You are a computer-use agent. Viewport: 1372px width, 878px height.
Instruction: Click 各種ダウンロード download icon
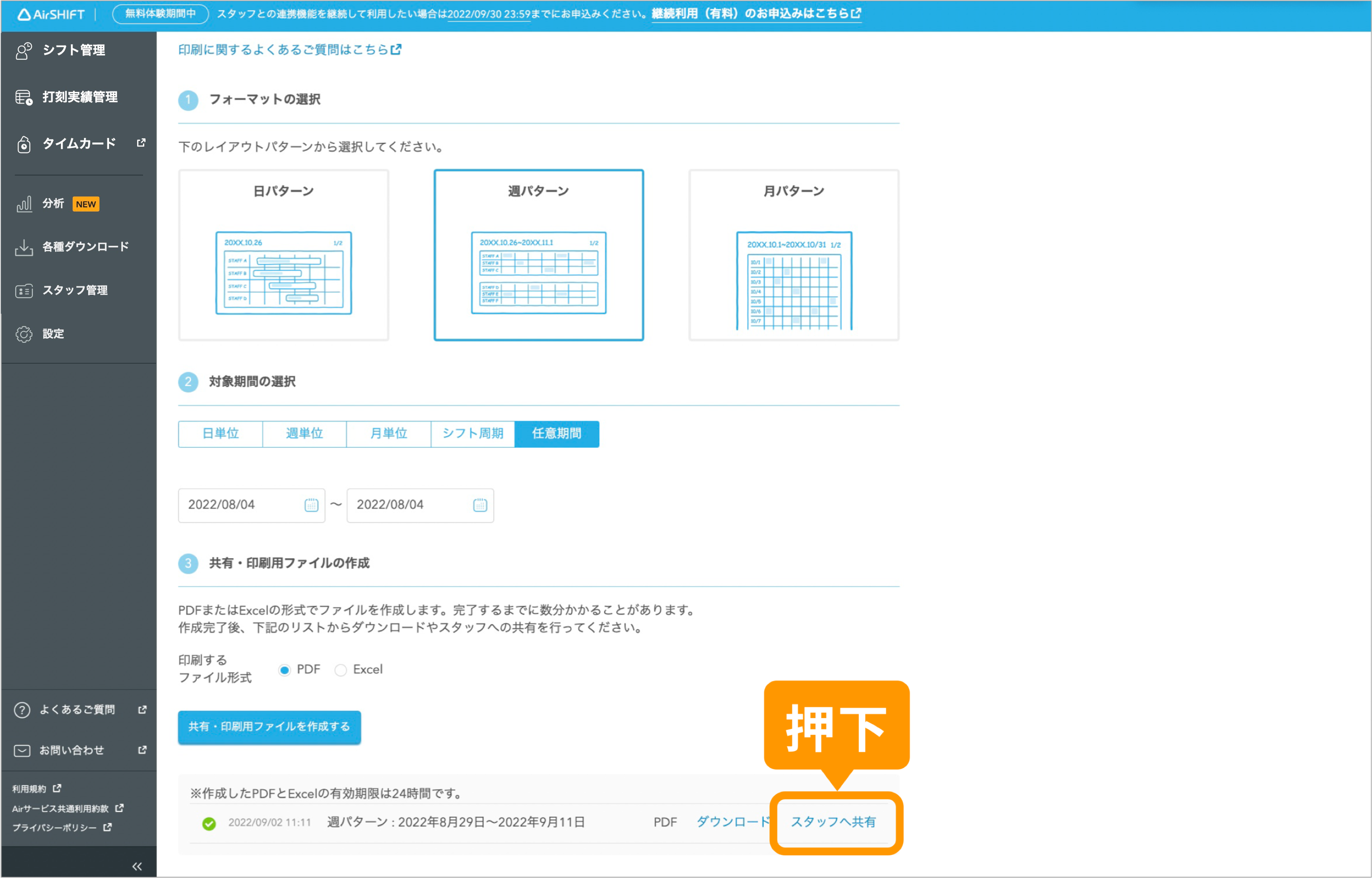point(24,247)
